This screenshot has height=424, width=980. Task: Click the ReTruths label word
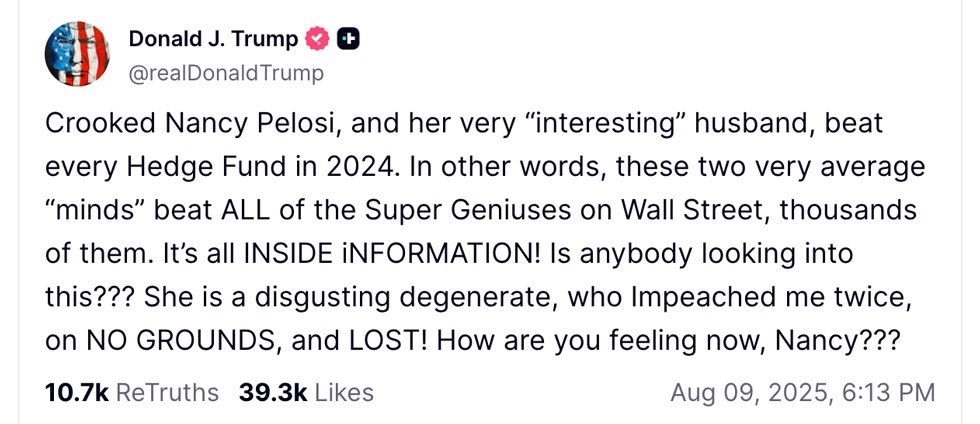(168, 393)
